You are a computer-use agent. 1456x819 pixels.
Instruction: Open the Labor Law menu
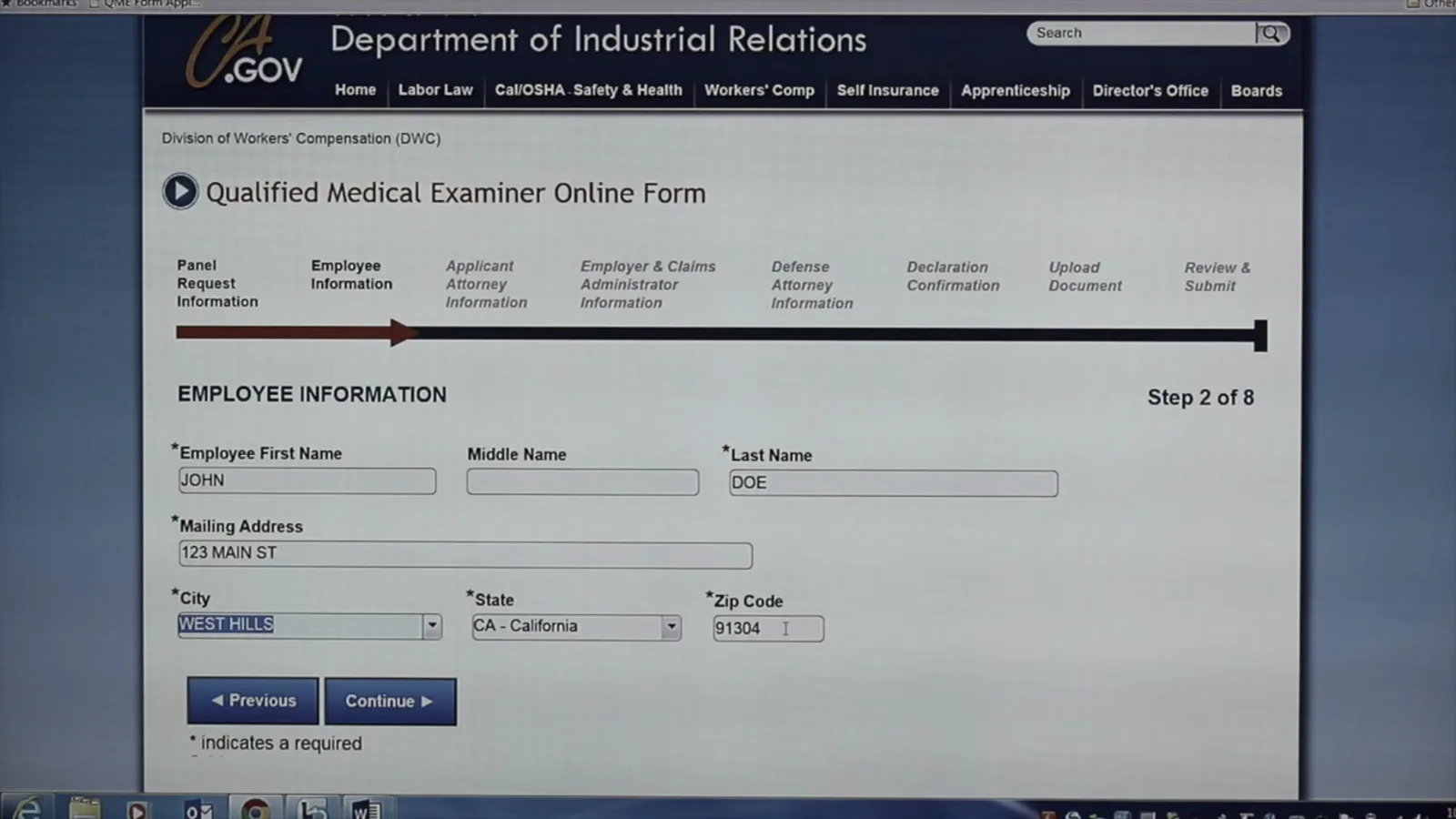pos(435,90)
